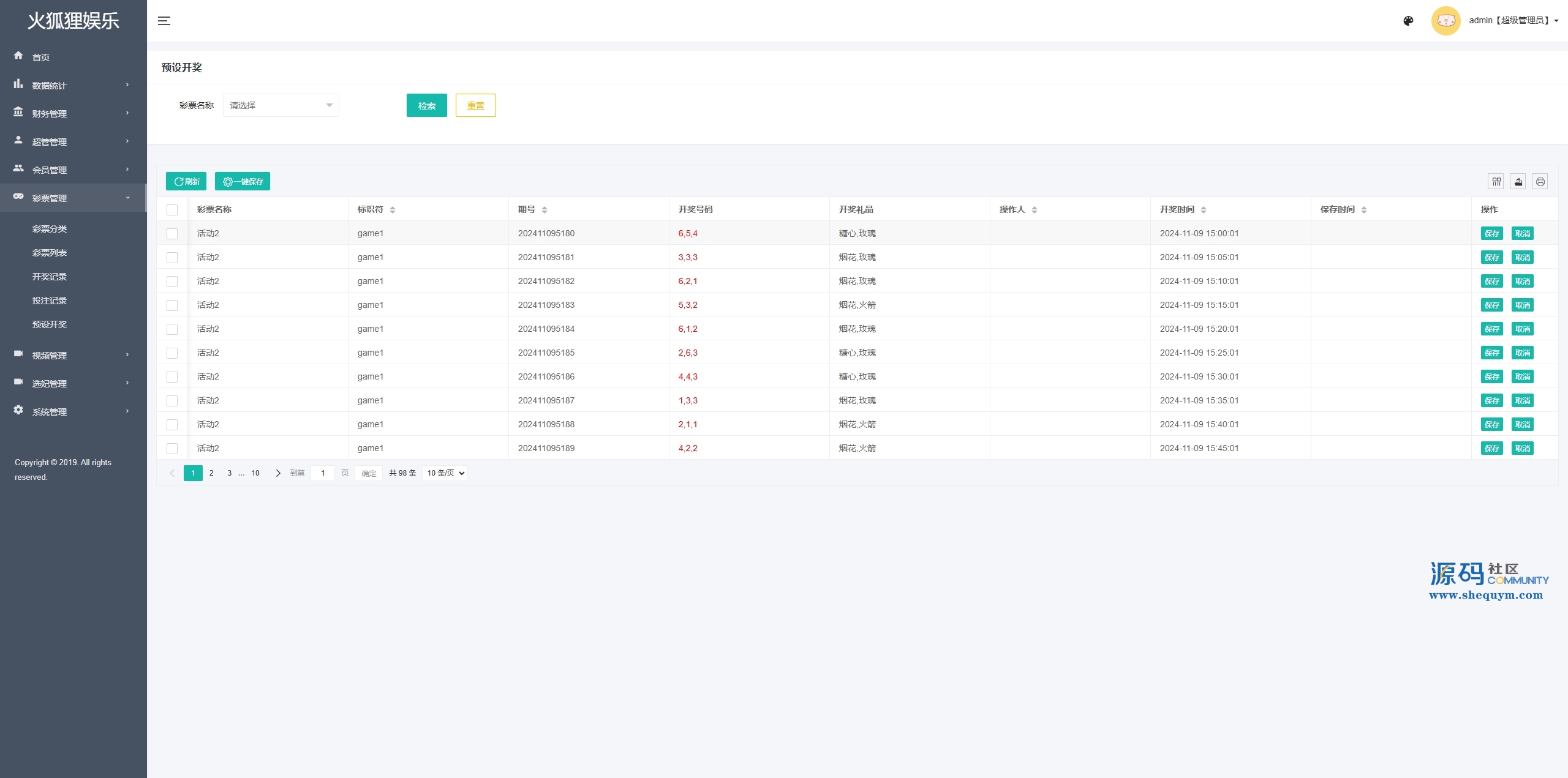This screenshot has height=778, width=1568.
Task: Click the print table icon
Action: (1540, 182)
